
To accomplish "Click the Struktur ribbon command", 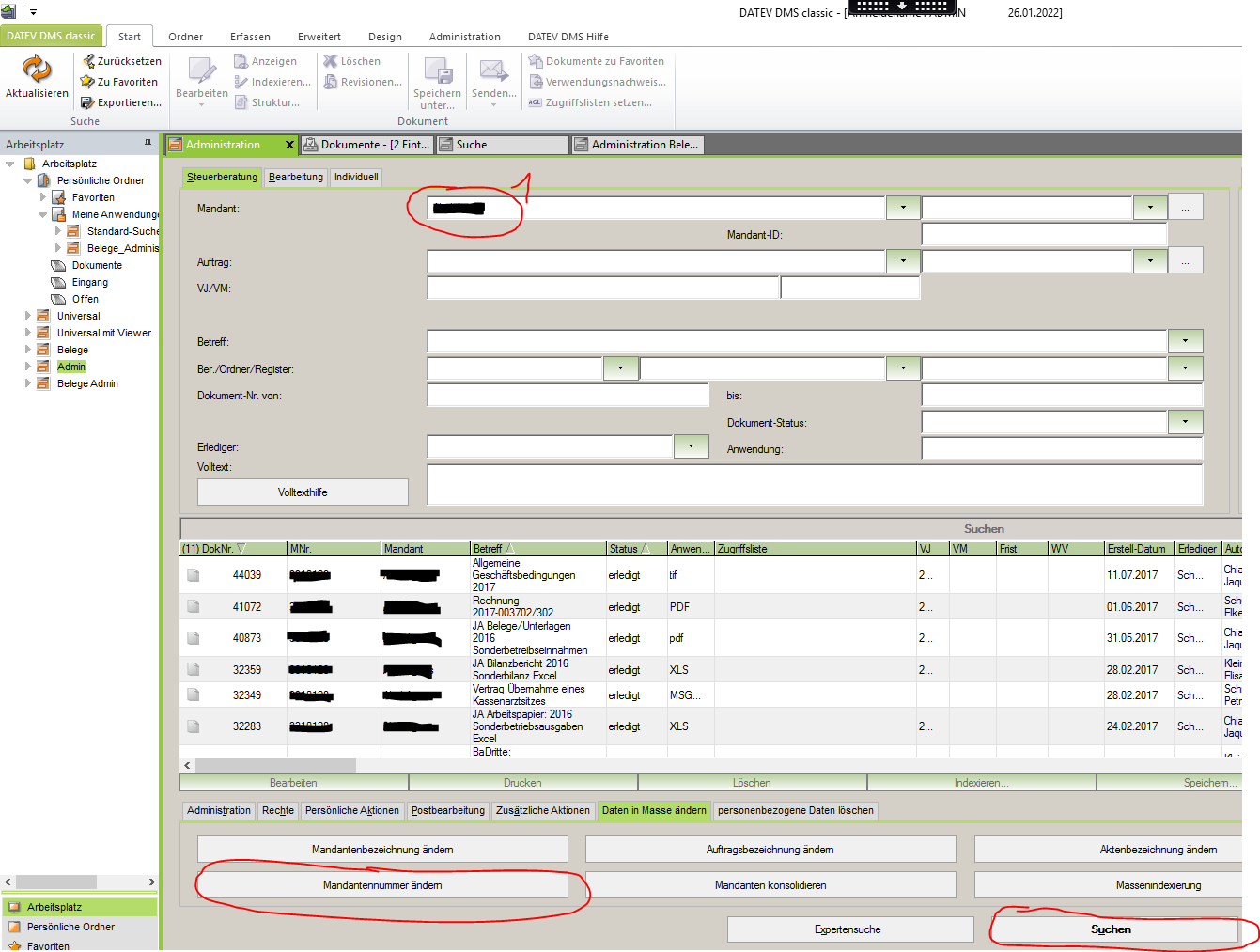I will pyautogui.click(x=267, y=102).
